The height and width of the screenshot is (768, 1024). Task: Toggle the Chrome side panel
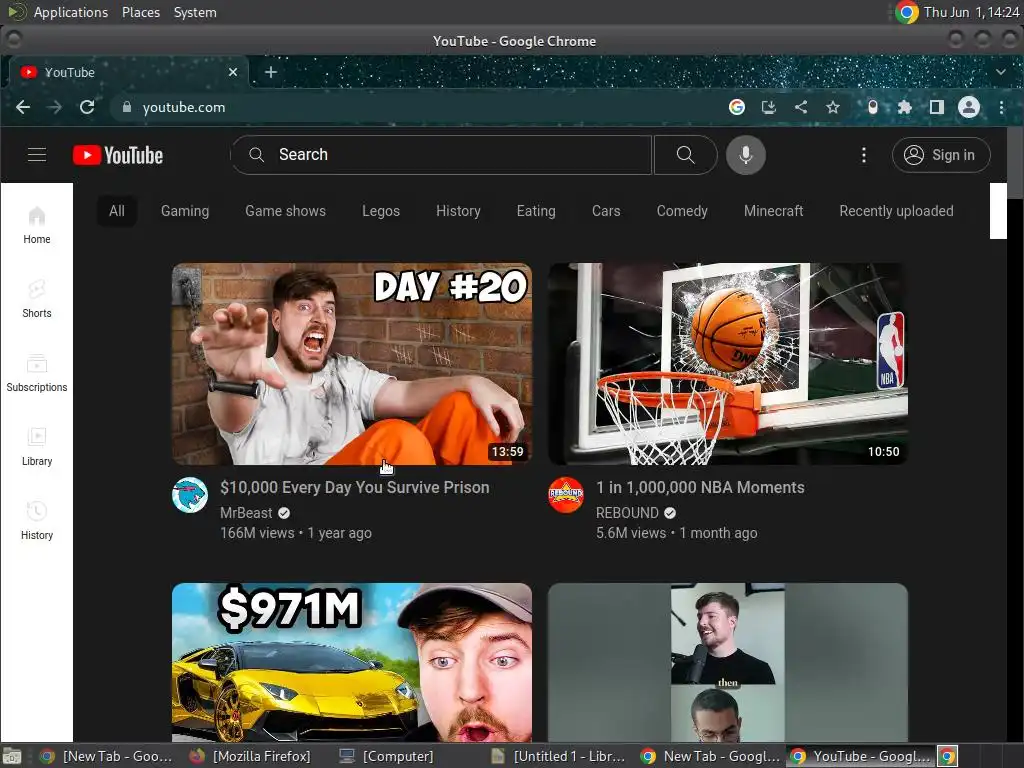pyautogui.click(x=936, y=107)
